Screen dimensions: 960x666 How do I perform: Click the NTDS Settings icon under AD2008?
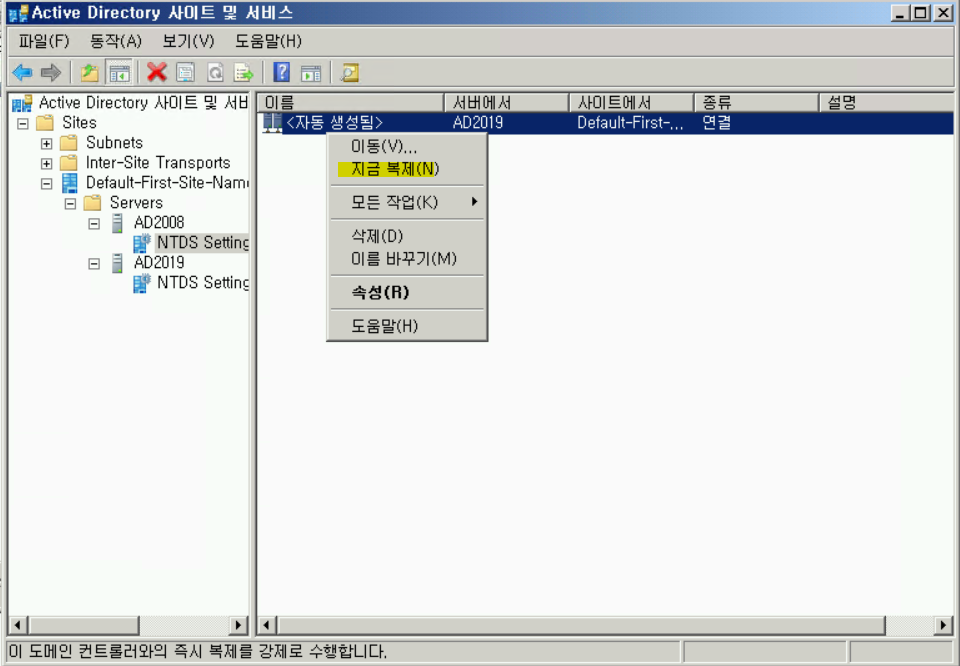pyautogui.click(x=141, y=243)
